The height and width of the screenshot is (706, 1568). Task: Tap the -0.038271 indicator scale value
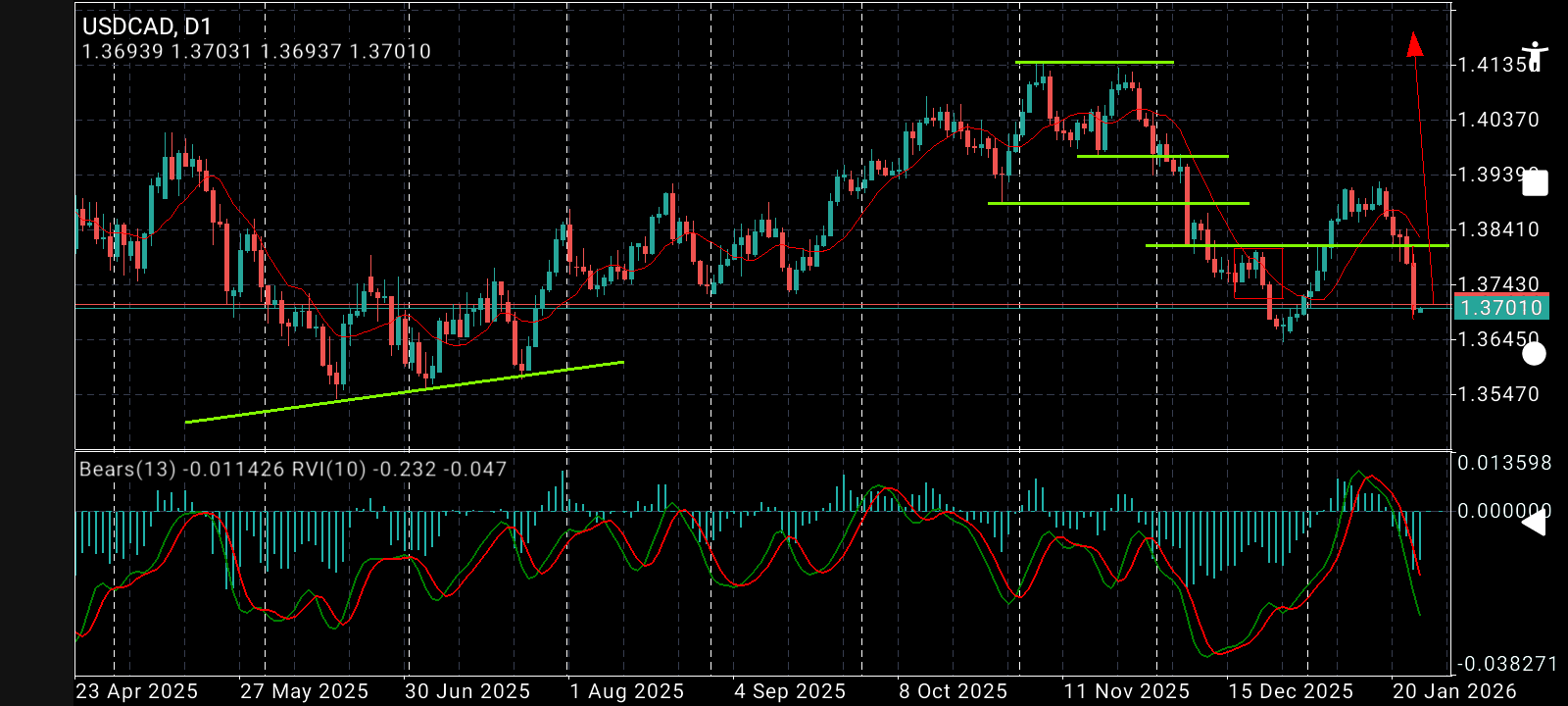(x=1507, y=664)
